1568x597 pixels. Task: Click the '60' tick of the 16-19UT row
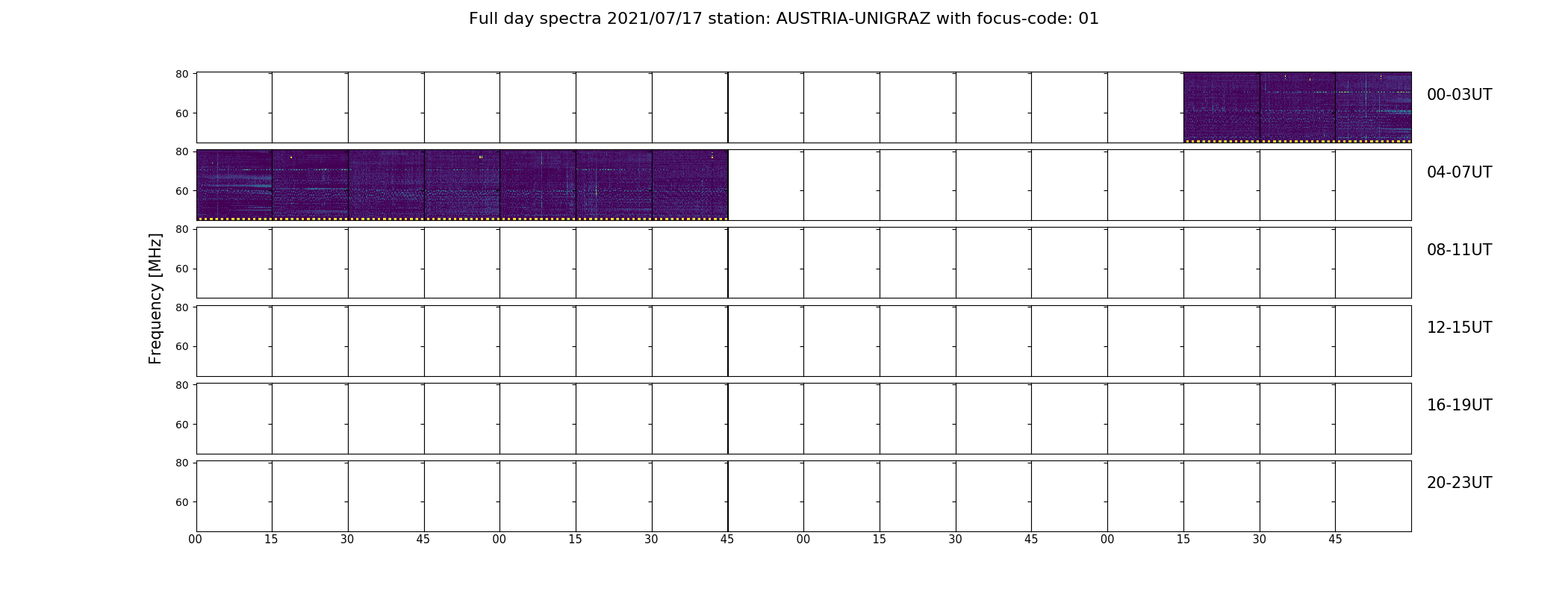point(181,425)
